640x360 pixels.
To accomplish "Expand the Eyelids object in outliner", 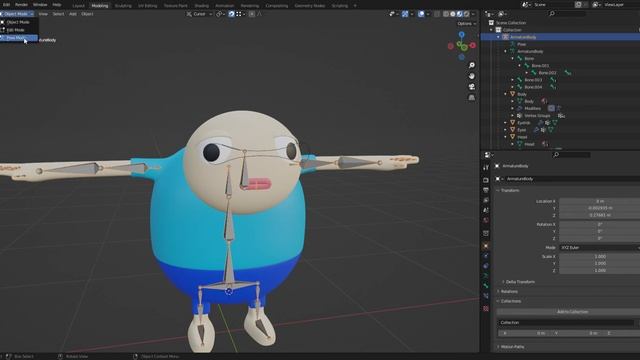I will tap(506, 122).
